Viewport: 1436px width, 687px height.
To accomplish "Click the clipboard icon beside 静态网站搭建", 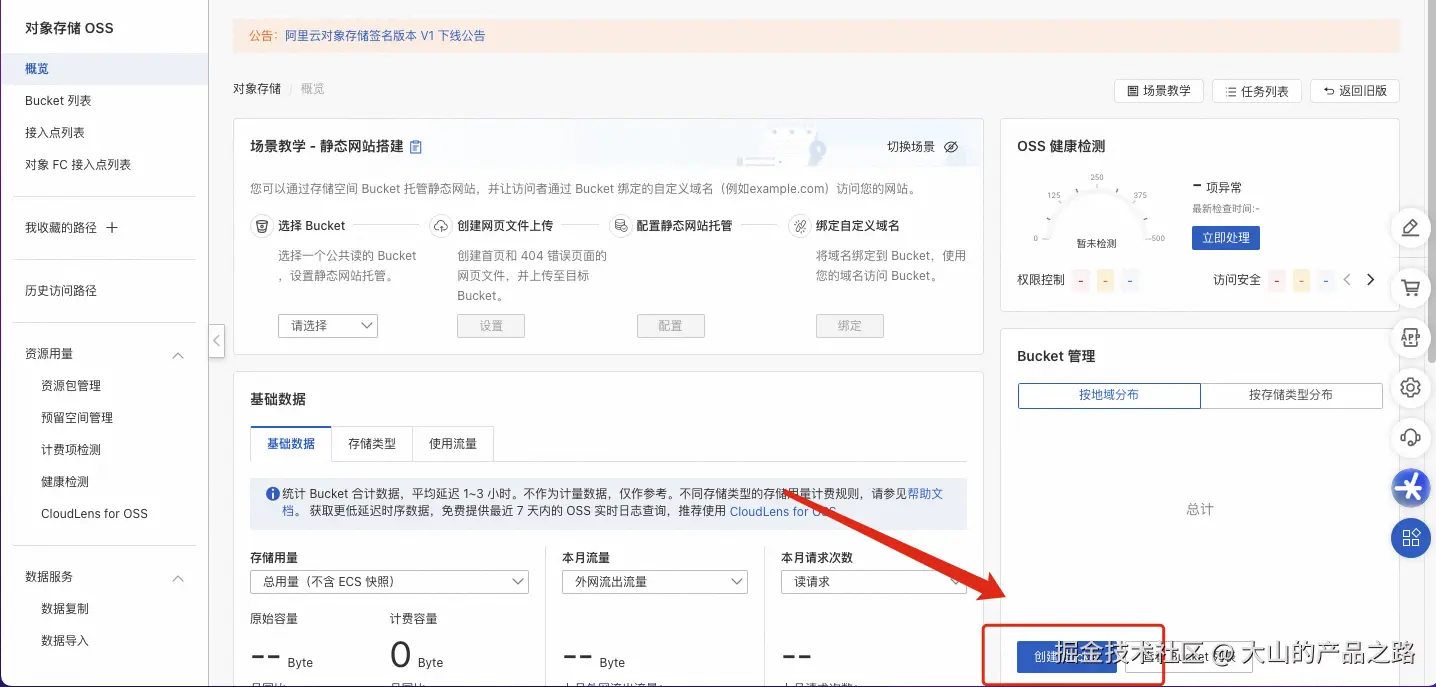I will point(416,146).
